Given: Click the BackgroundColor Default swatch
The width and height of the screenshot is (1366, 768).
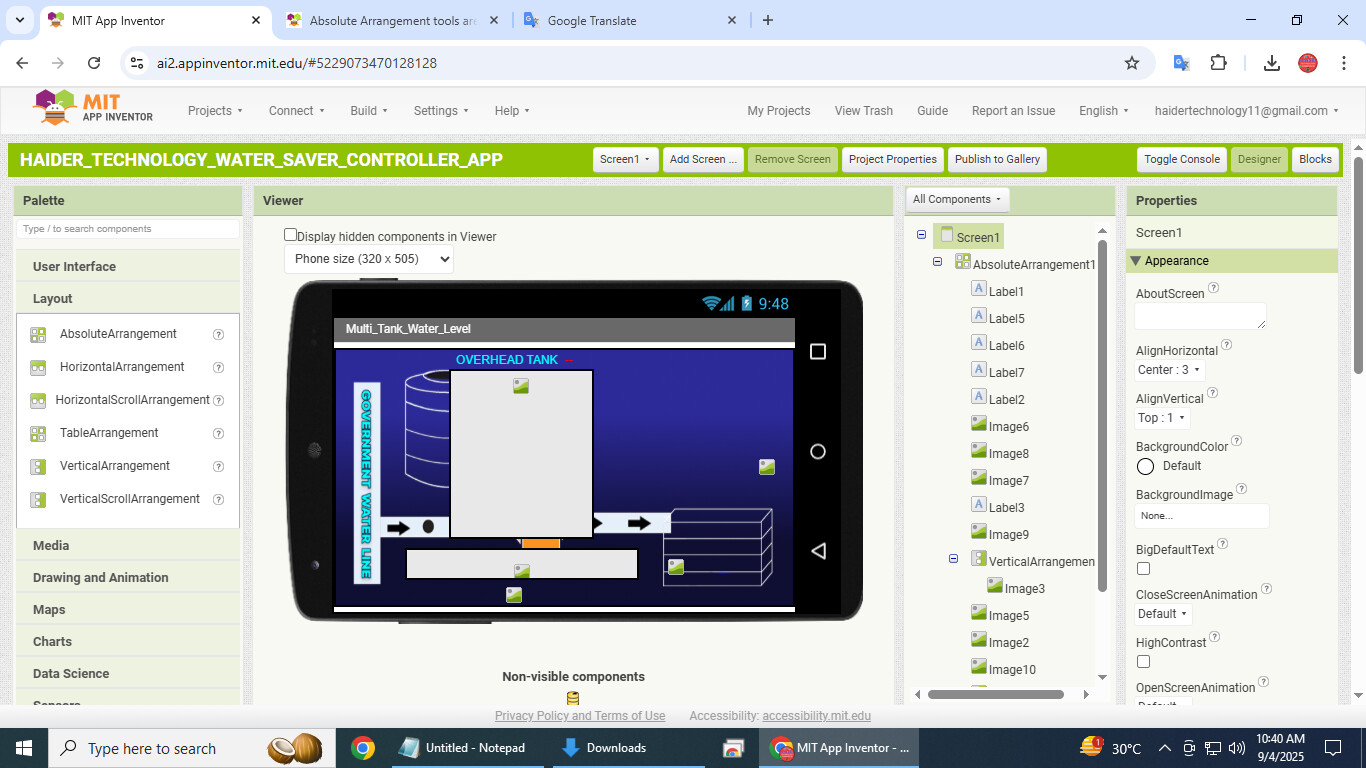Looking at the screenshot, I should tap(1146, 467).
